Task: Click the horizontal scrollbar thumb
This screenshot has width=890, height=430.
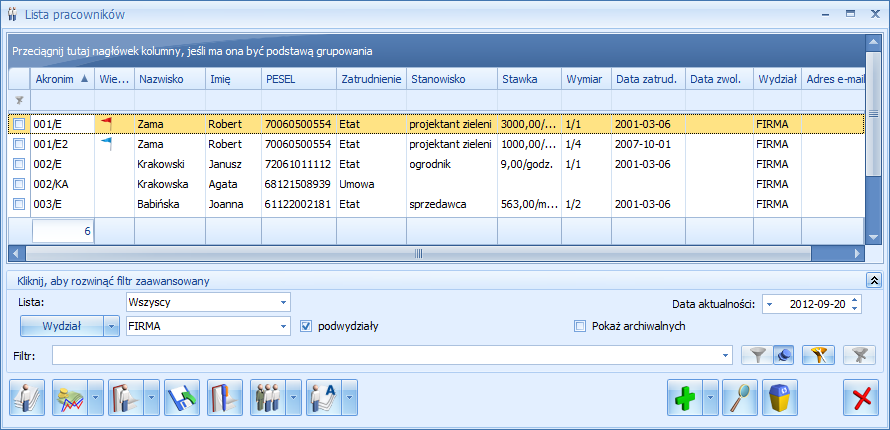Action: click(418, 253)
